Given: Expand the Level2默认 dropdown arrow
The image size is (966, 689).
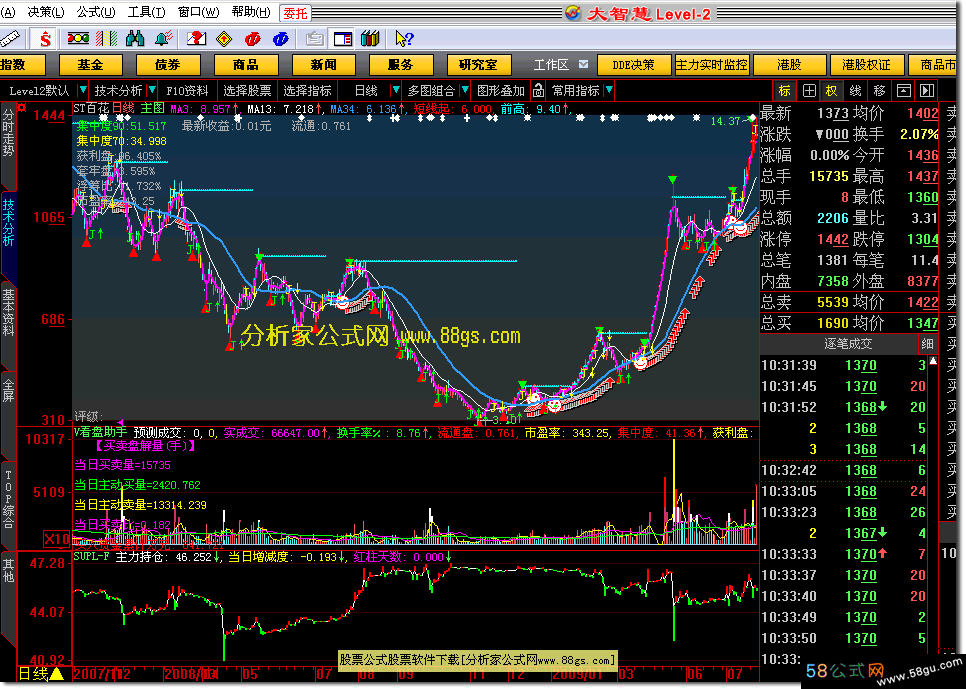Looking at the screenshot, I should pyautogui.click(x=83, y=90).
